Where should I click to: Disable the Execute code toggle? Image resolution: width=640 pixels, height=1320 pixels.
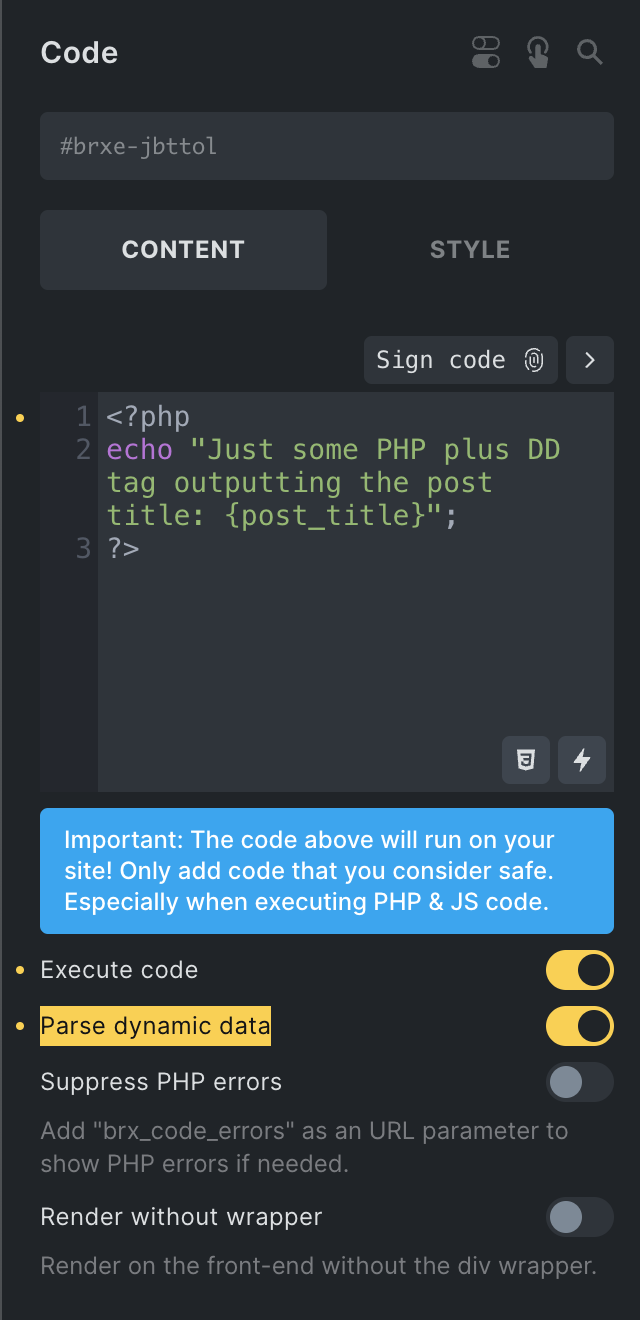pyautogui.click(x=579, y=970)
